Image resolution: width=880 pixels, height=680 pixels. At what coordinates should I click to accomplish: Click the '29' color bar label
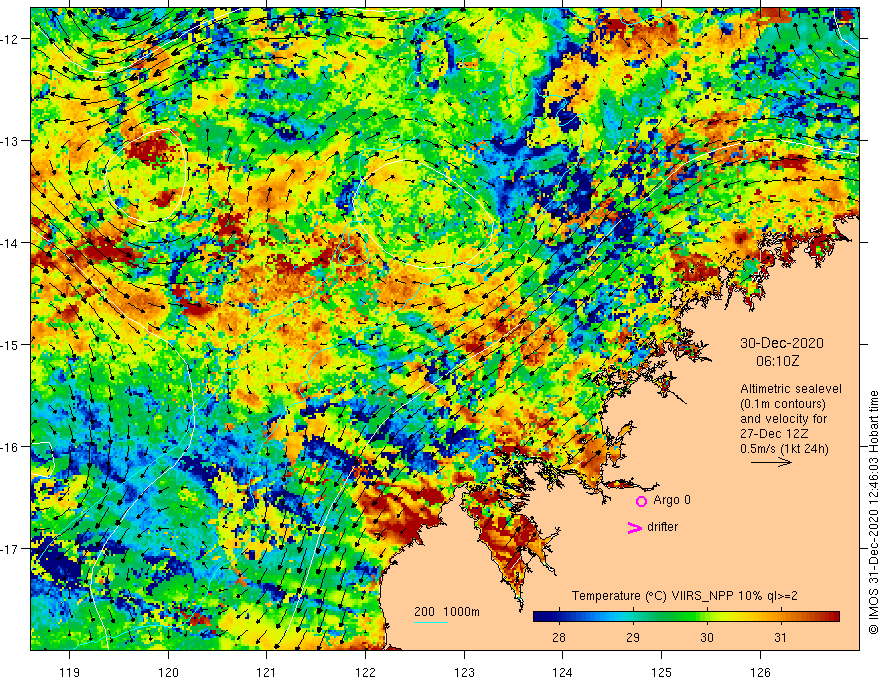point(633,637)
